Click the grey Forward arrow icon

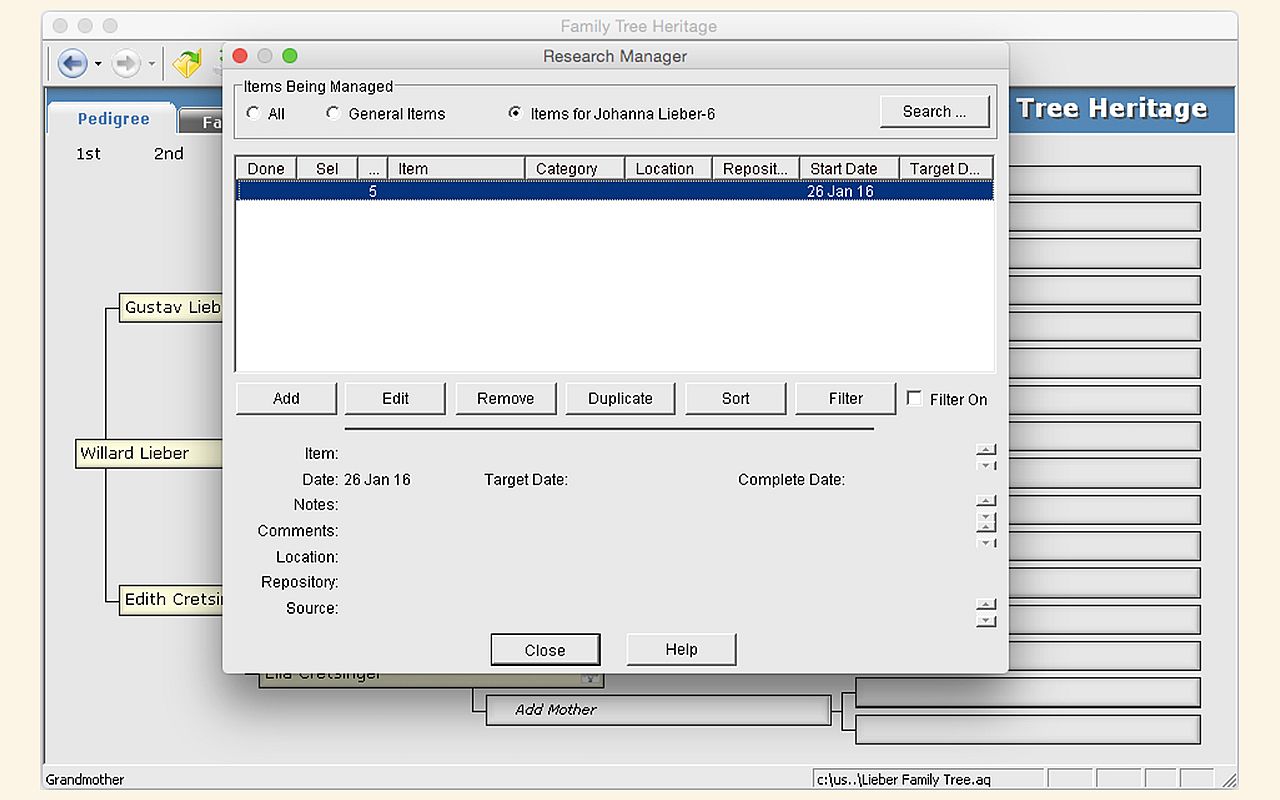pos(125,64)
